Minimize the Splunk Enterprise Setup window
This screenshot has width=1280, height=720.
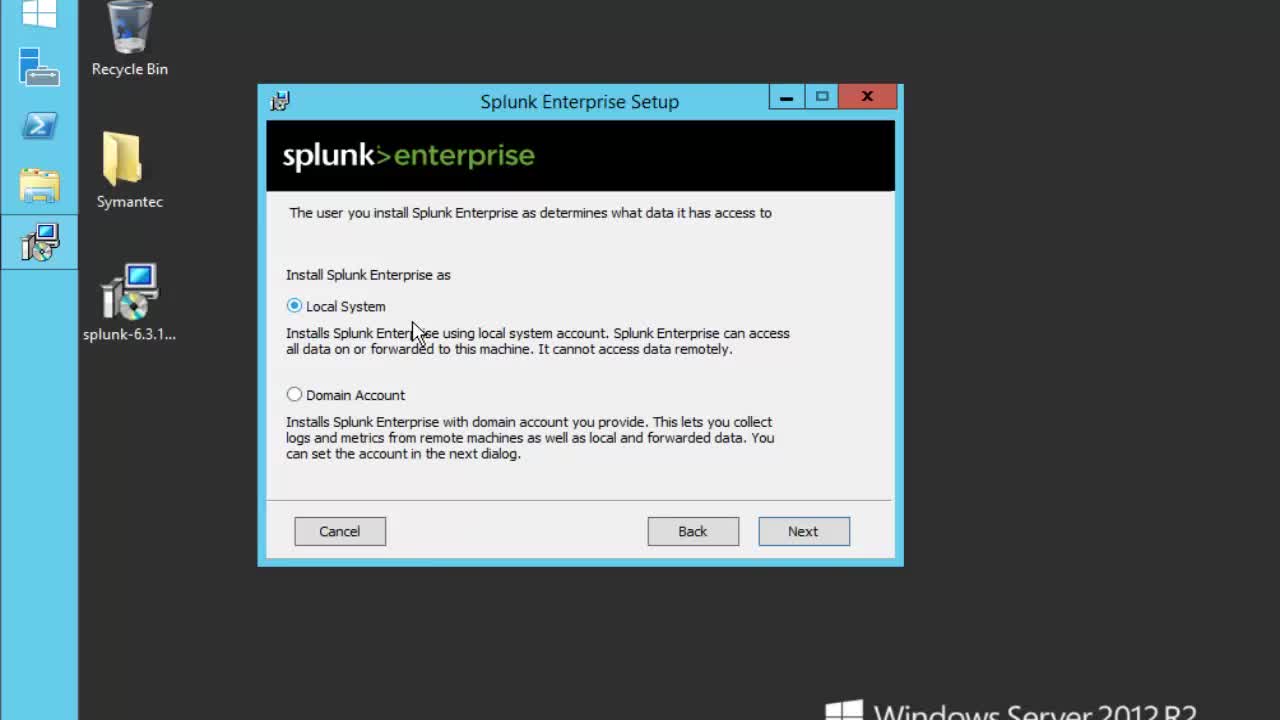pyautogui.click(x=786, y=97)
